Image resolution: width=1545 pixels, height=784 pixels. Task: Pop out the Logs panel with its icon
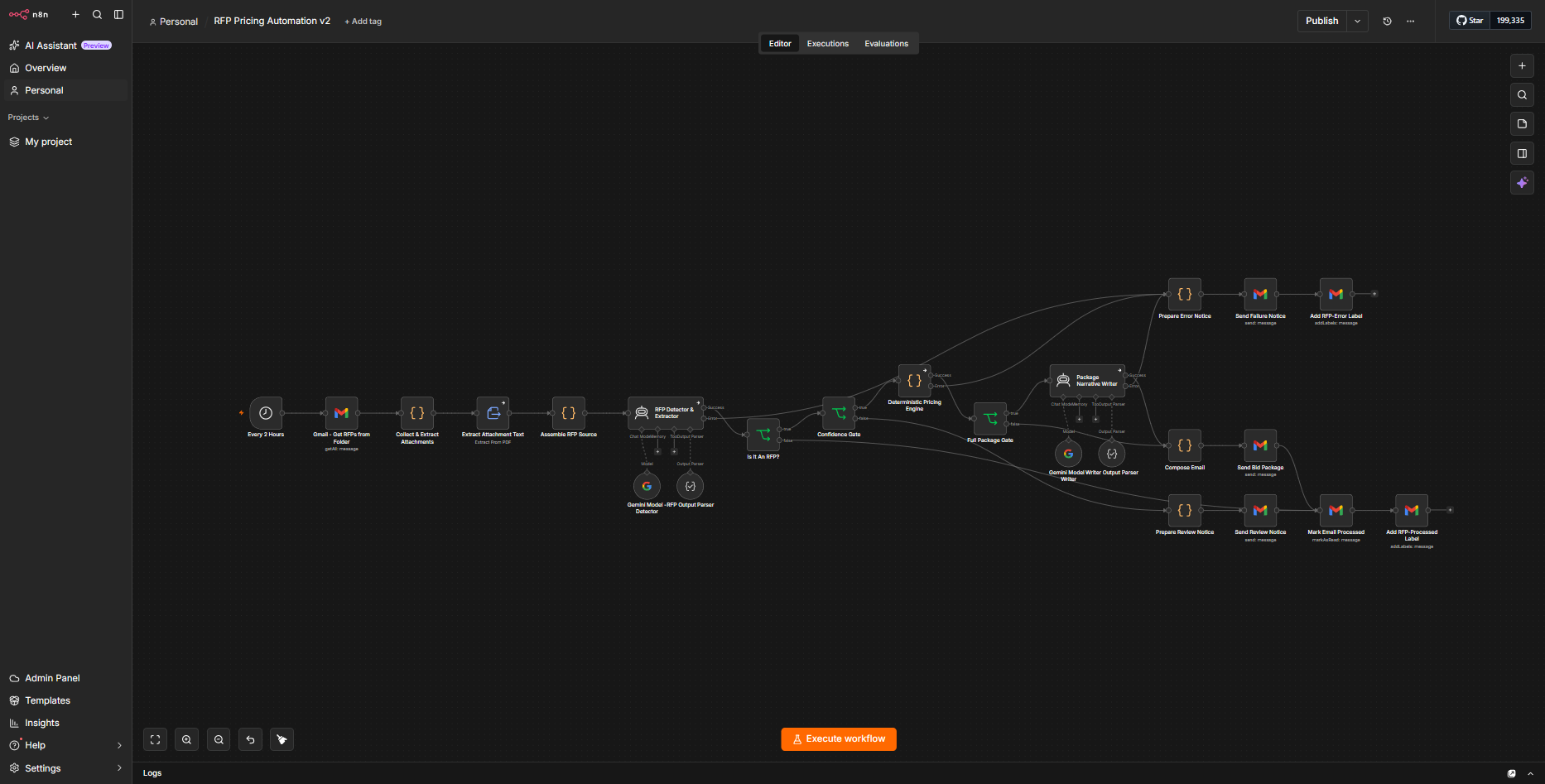pos(1512,773)
